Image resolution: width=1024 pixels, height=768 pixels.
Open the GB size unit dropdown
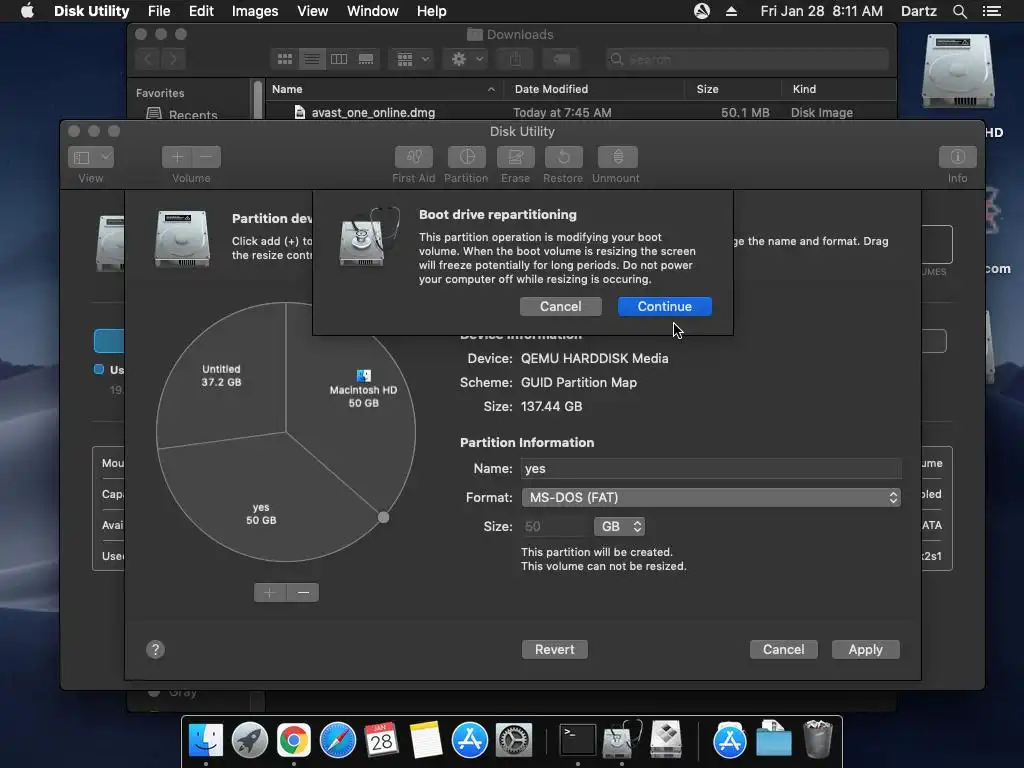[619, 526]
